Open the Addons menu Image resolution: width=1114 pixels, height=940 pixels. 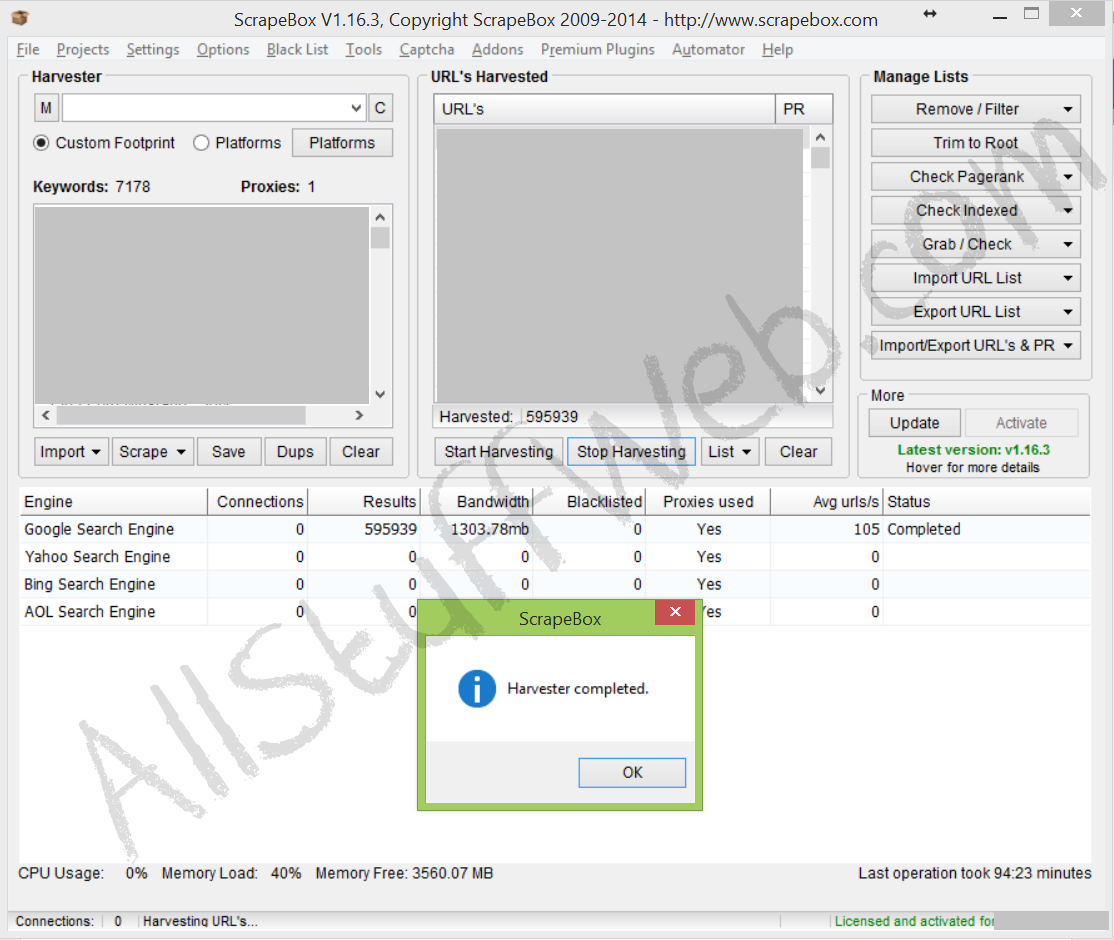[x=497, y=50]
